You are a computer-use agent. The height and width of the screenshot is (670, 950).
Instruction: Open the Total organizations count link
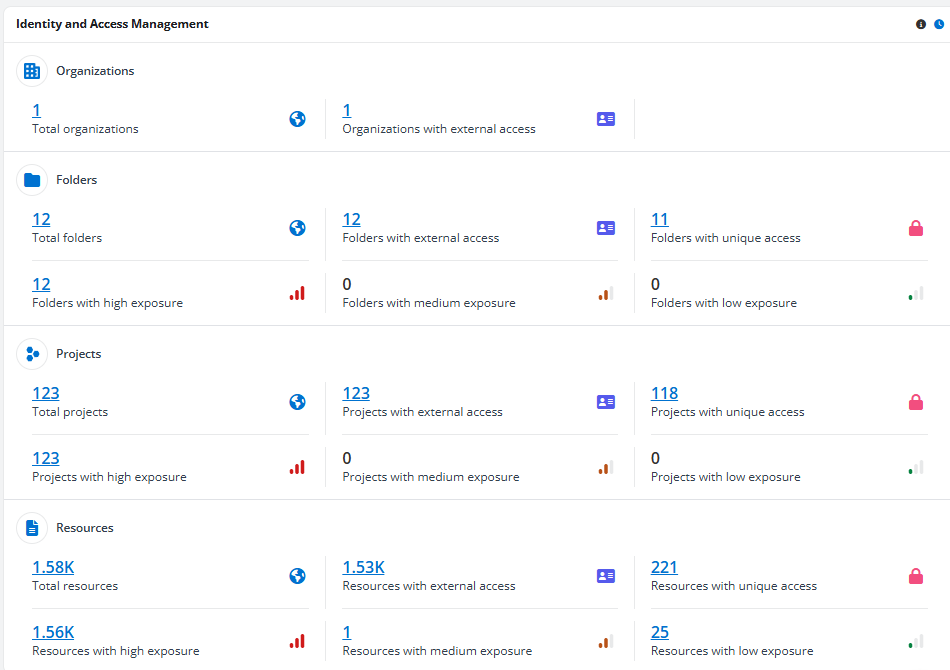pos(36,110)
